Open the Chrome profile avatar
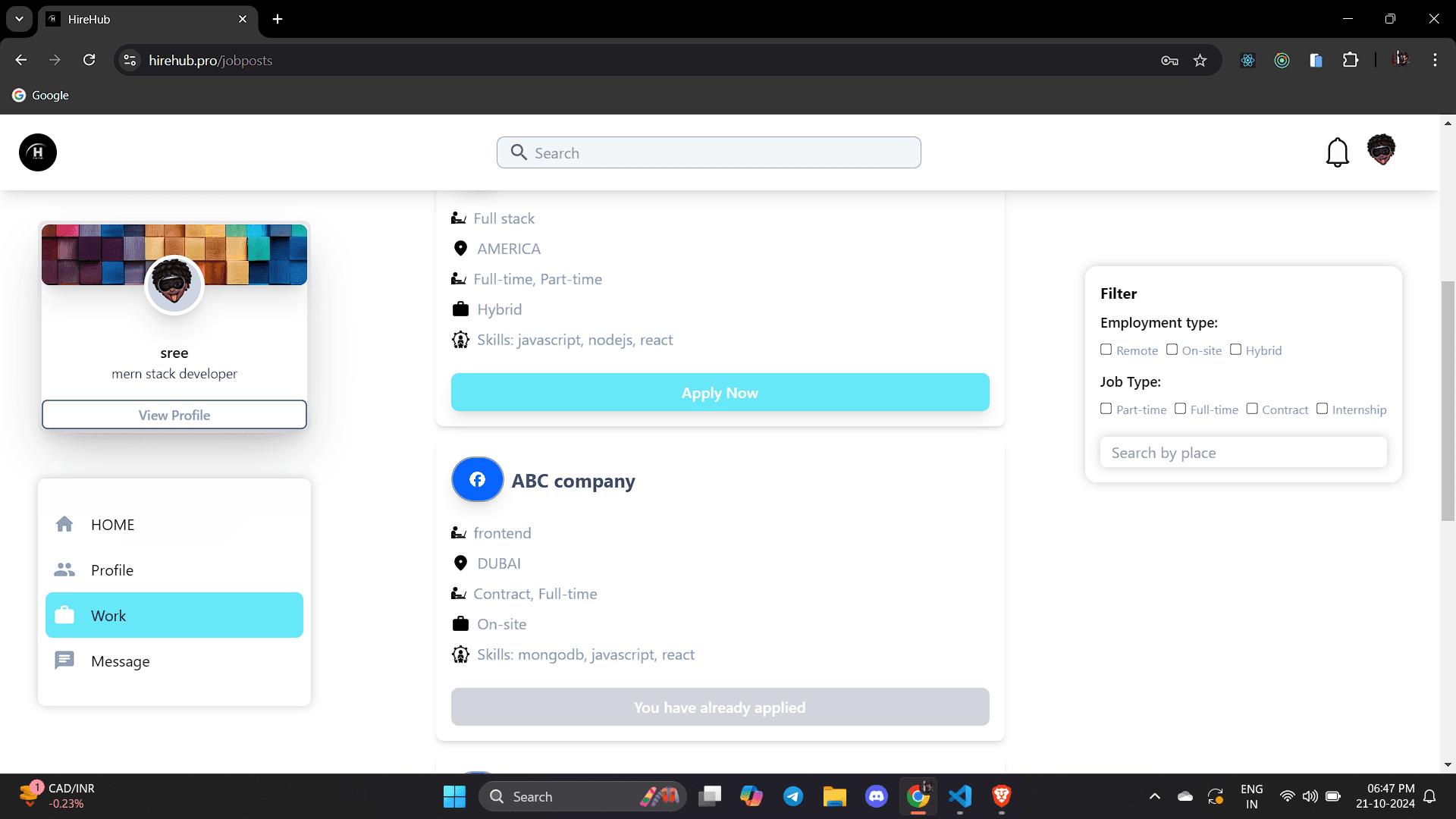The image size is (1456, 819). pyautogui.click(x=1401, y=60)
